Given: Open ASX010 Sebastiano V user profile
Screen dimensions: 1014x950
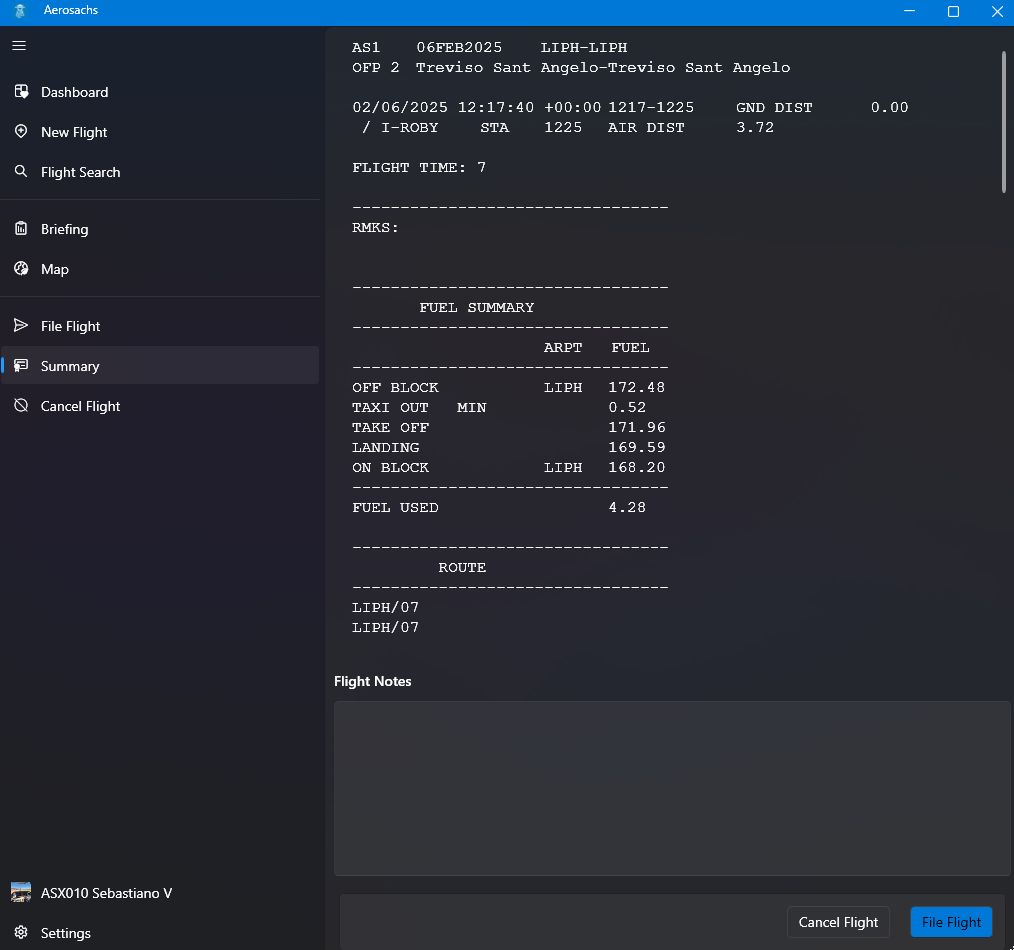Looking at the screenshot, I should tap(106, 893).
